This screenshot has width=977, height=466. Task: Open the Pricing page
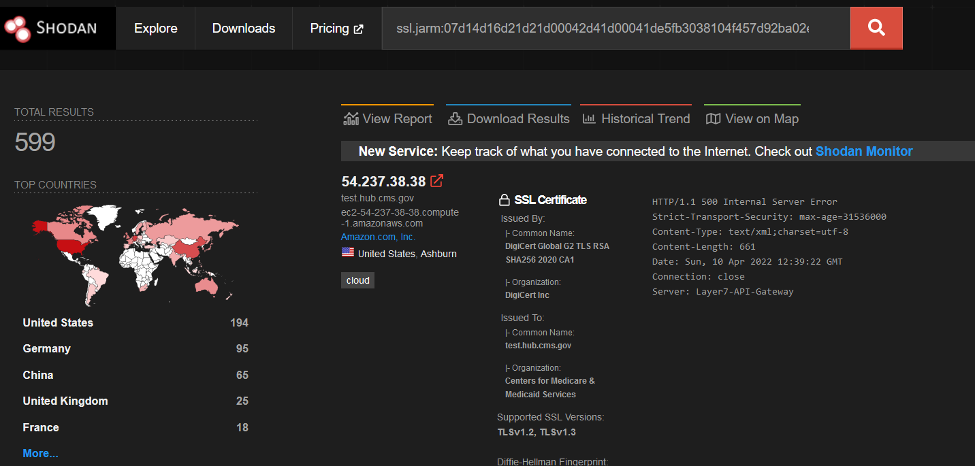click(x=336, y=28)
